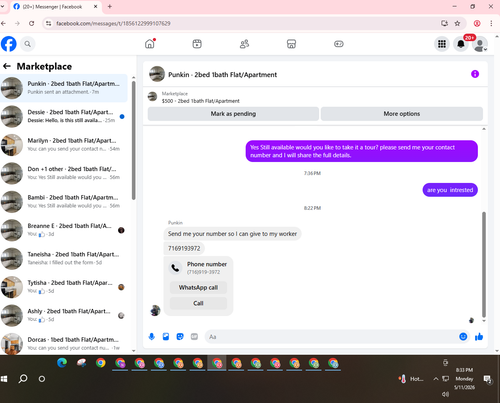Open Friends icon in top navigation
Screen dimensions: 500x403
coord(244,44)
